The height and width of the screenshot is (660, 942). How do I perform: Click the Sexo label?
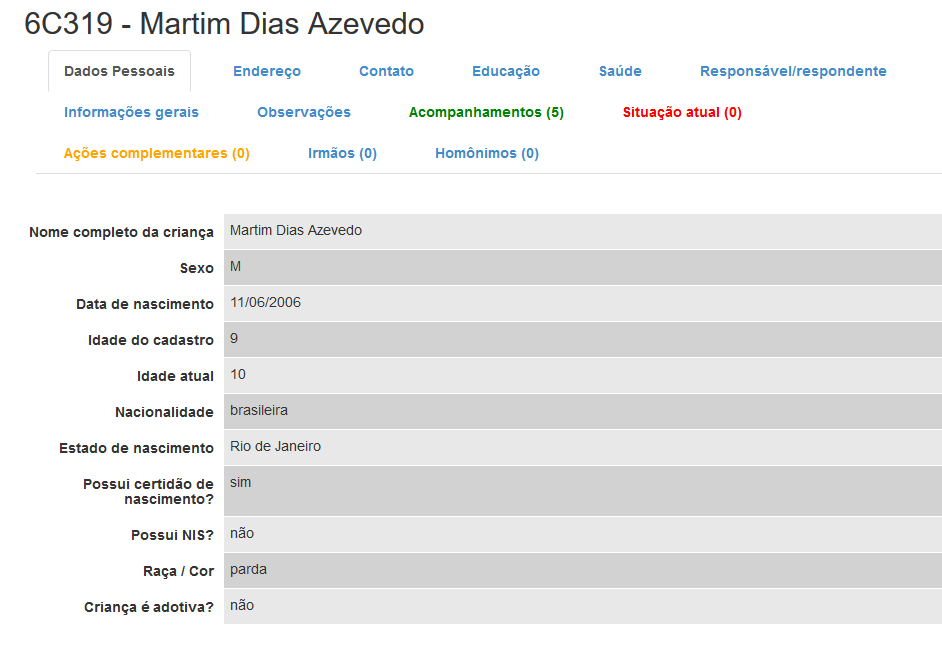pyautogui.click(x=196, y=268)
